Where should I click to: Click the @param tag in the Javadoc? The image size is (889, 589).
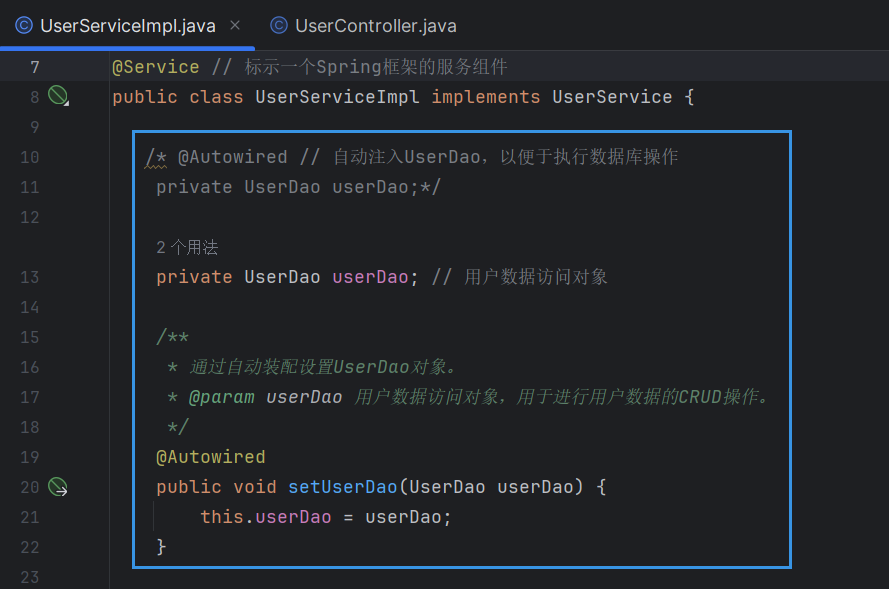click(221, 397)
